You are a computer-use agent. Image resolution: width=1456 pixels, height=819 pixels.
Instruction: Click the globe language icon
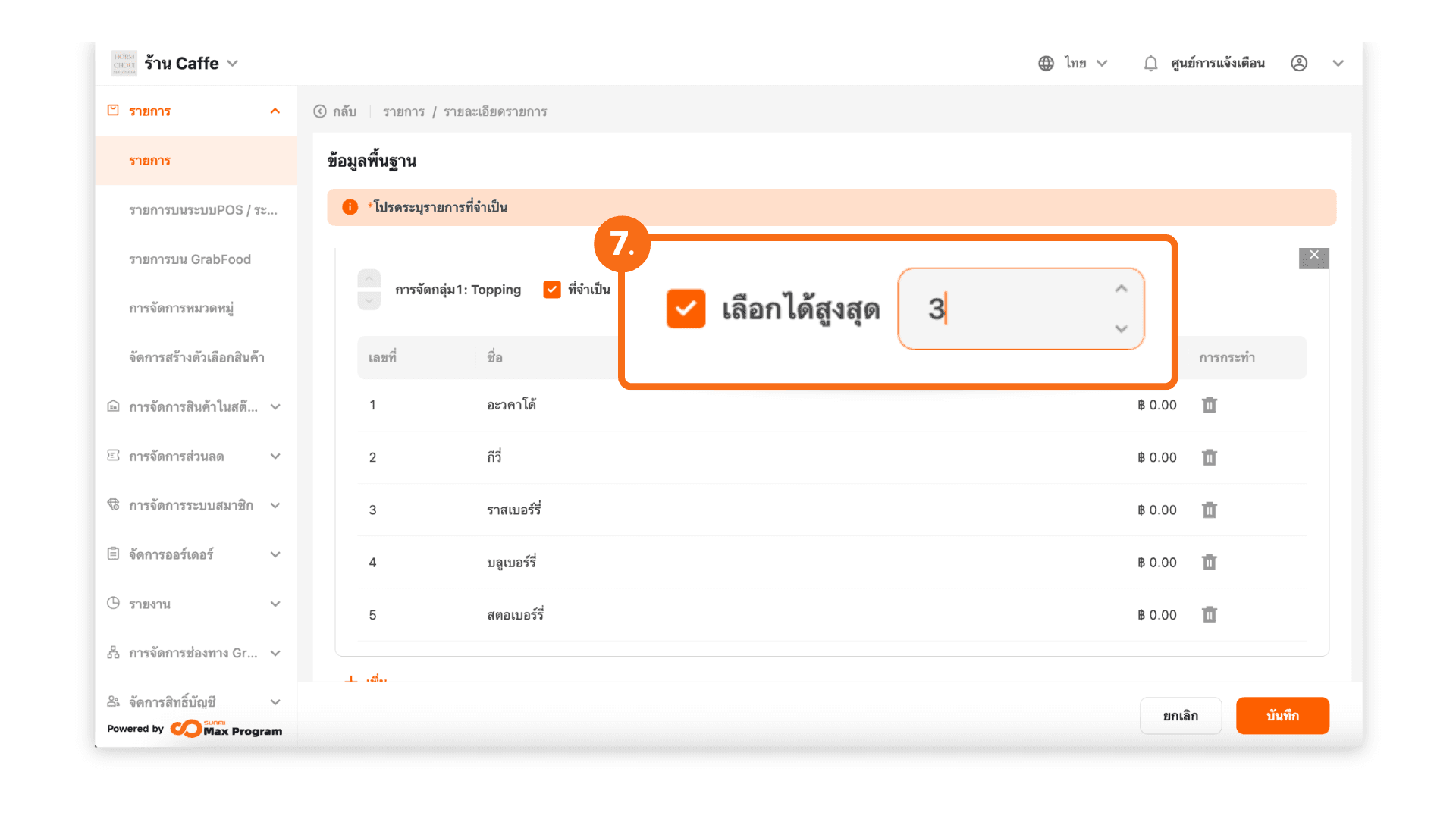(1046, 64)
